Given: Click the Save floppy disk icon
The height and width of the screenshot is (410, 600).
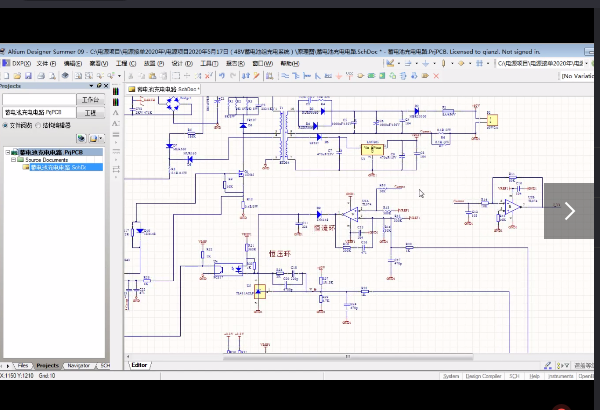Looking at the screenshot, I should pyautogui.click(x=28, y=76).
